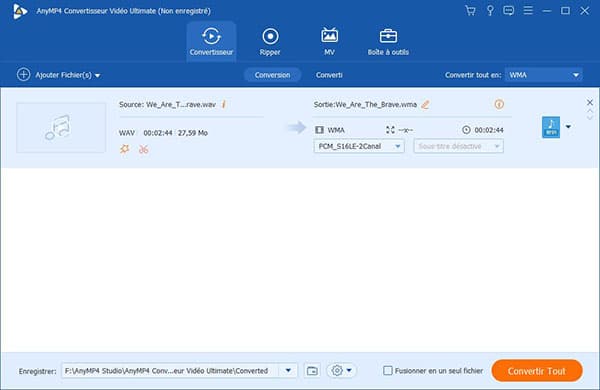This screenshot has height=390, width=600.
Task: Click the Convertir Tout button
Action: pyautogui.click(x=537, y=370)
